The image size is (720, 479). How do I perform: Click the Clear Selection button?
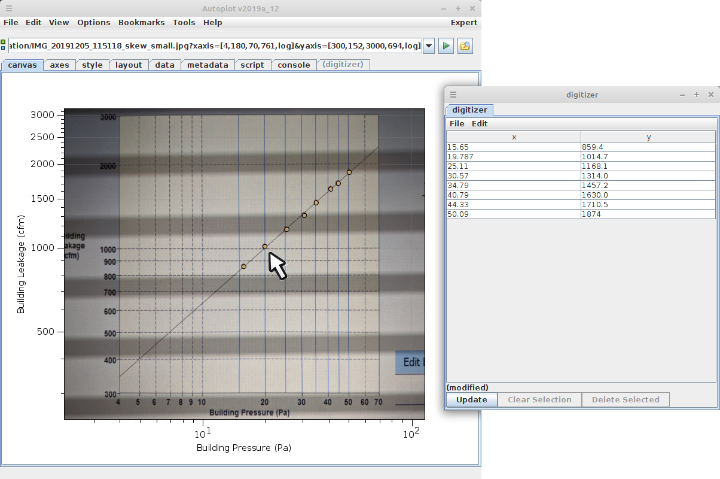(539, 400)
